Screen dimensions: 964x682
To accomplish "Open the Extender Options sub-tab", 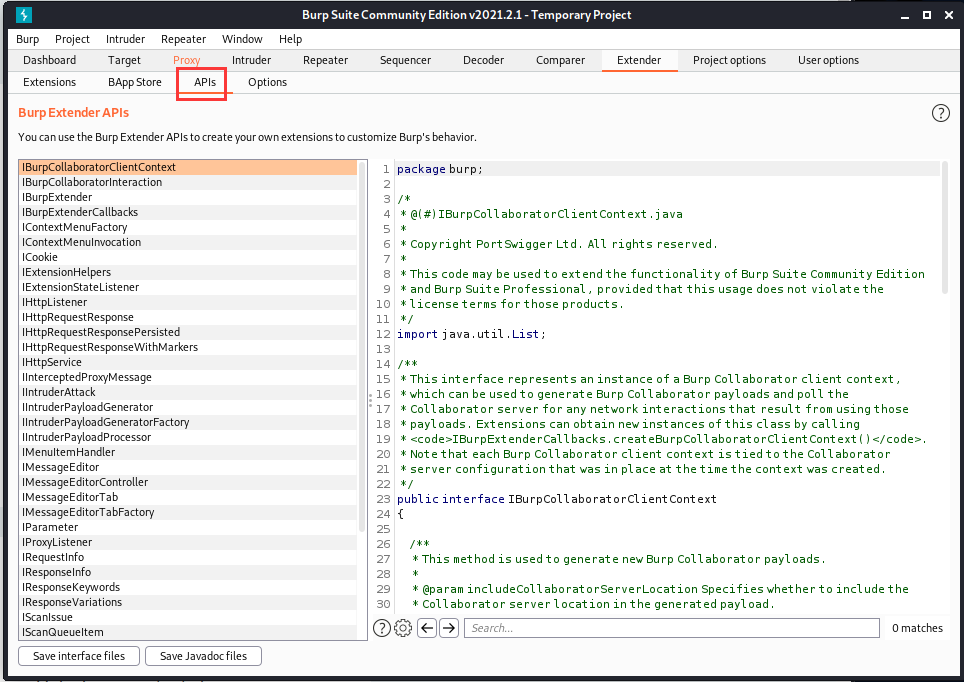I will click(267, 82).
